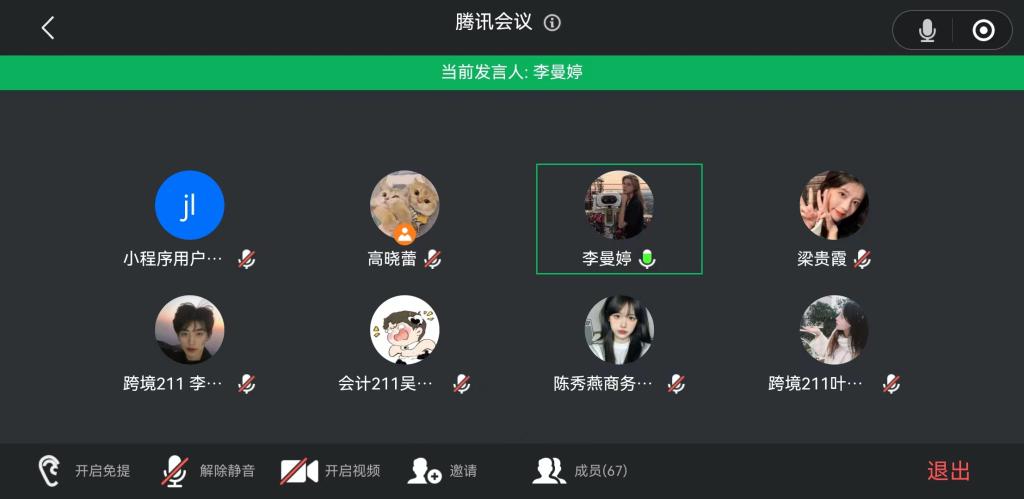This screenshot has width=1024, height=499.
Task: Tap green microphone icon beside 李曼婷
Action: [647, 259]
